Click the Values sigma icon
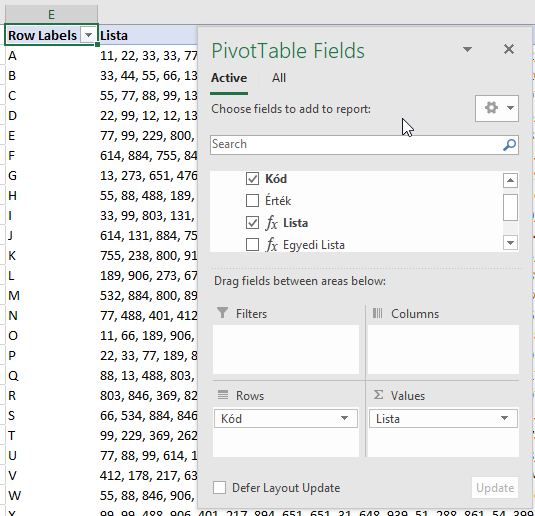This screenshot has height=516, width=535. (x=378, y=395)
